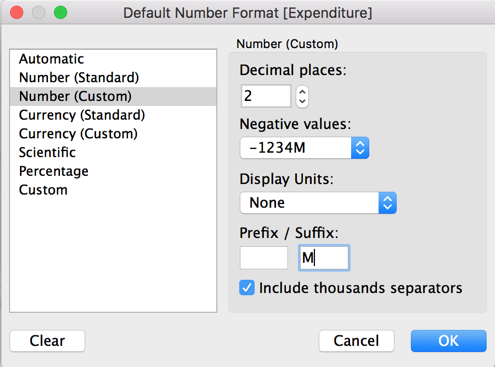The width and height of the screenshot is (495, 367).
Task: Select Scientific format option
Action: point(113,152)
